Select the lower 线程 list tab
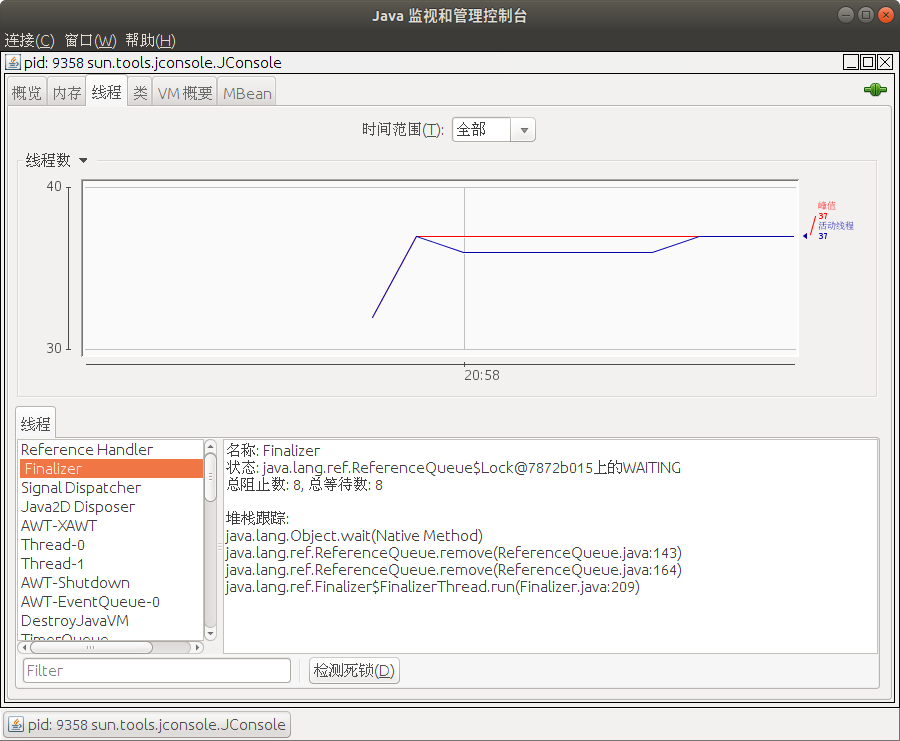900x741 pixels. click(36, 424)
